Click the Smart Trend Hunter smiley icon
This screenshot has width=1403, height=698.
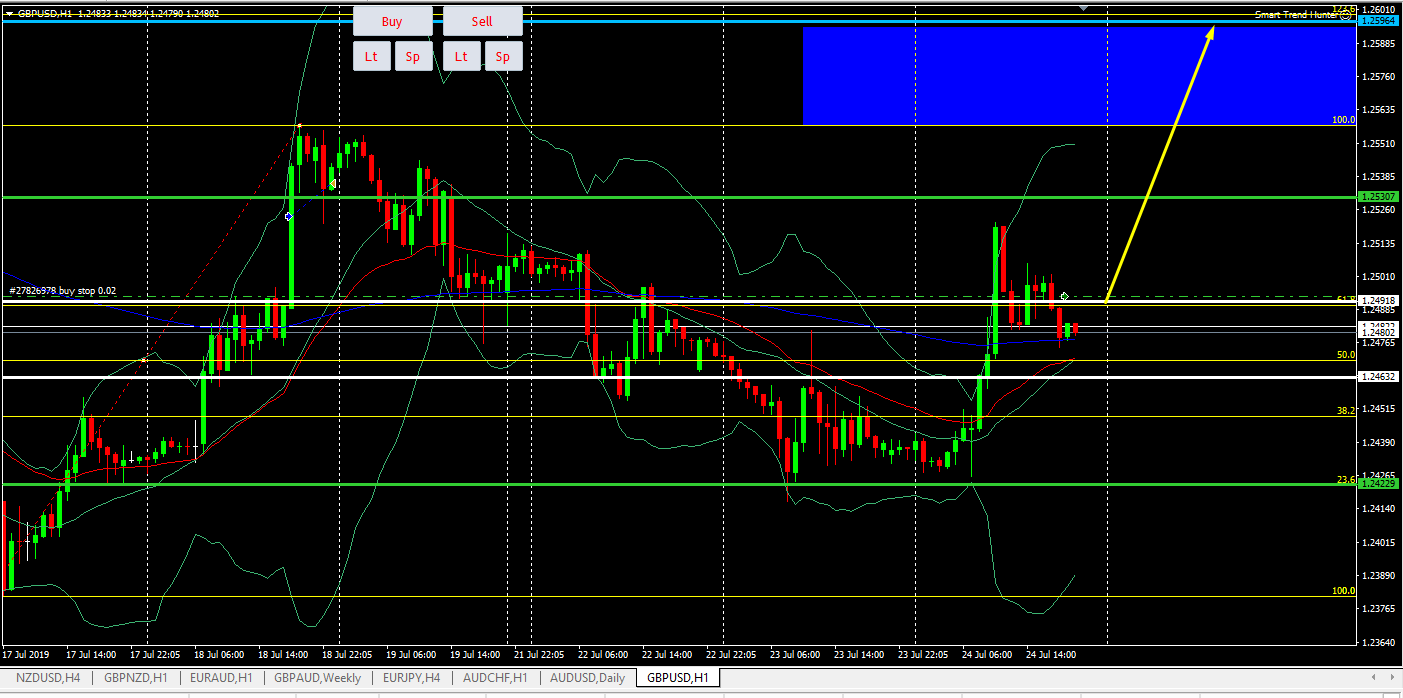1345,15
